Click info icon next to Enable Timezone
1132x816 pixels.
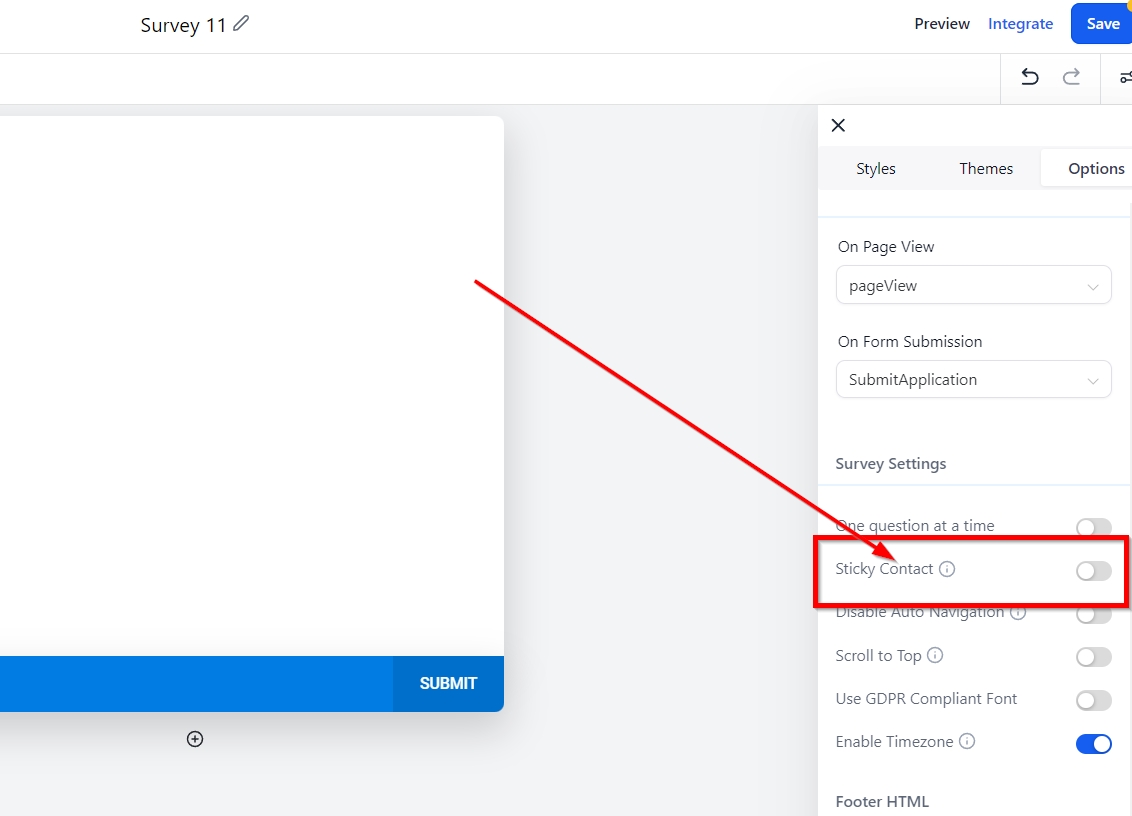point(967,742)
